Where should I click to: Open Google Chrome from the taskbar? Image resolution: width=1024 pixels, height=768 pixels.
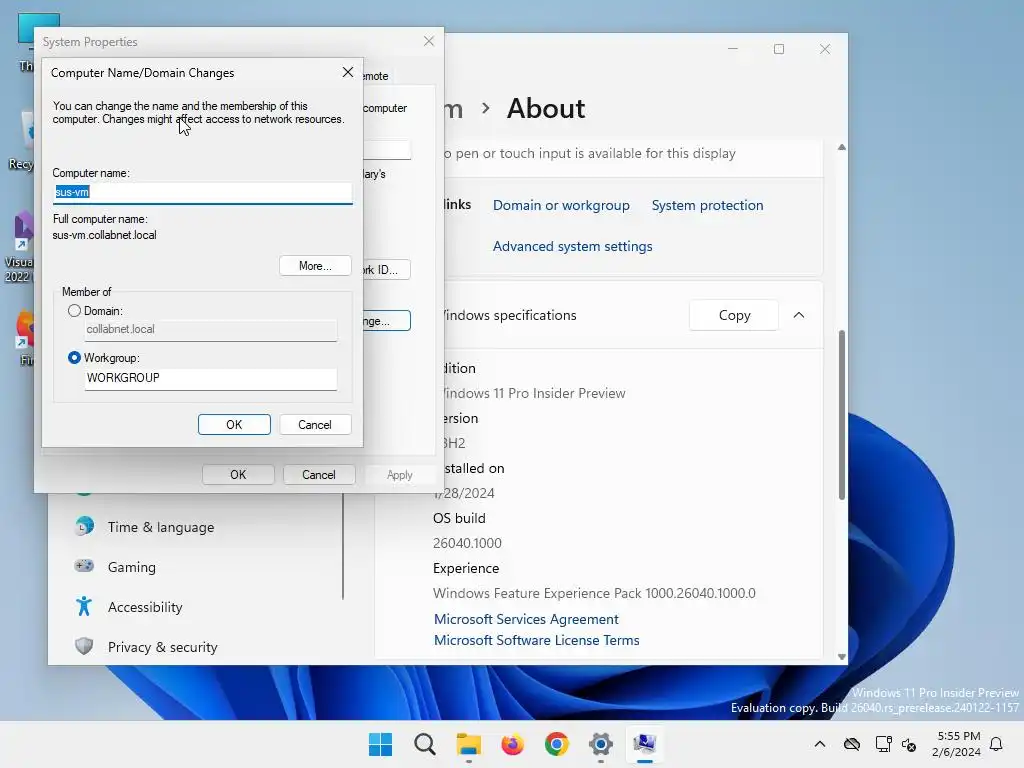click(x=556, y=744)
